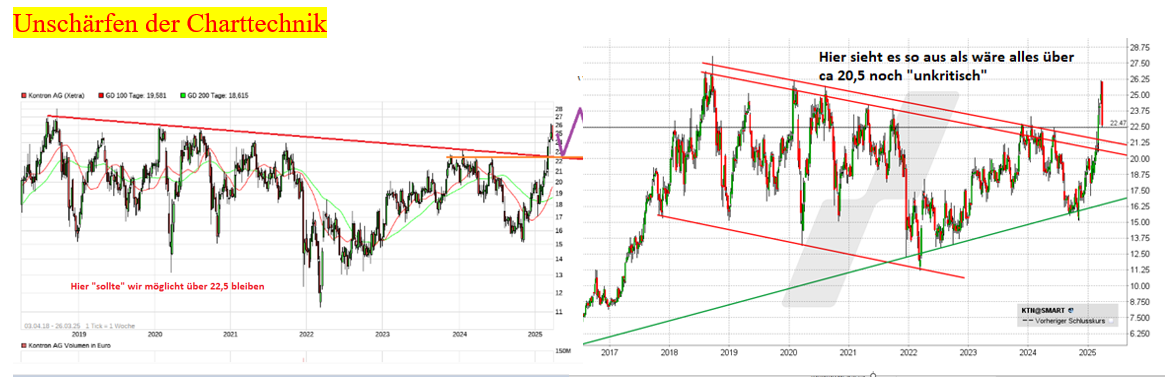Click the 28 value on left price axis
The width and height of the screenshot is (1165, 377).
click(559, 109)
